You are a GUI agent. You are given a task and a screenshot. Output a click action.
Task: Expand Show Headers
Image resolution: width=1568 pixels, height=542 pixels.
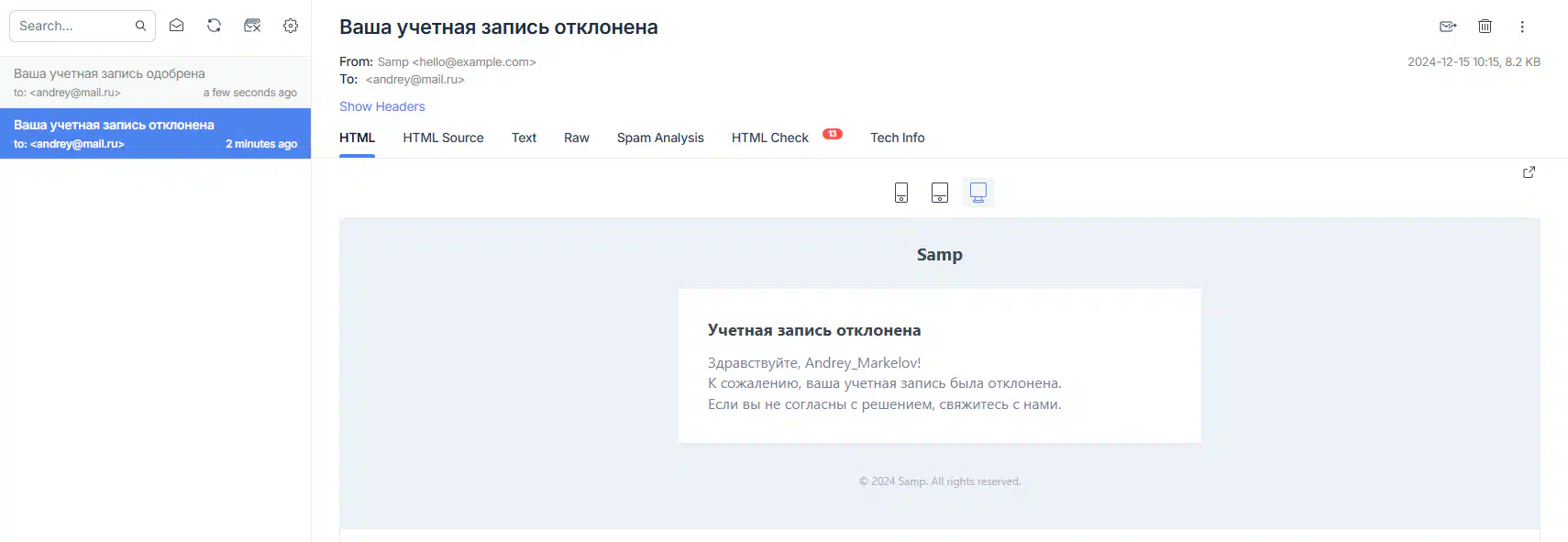381,106
